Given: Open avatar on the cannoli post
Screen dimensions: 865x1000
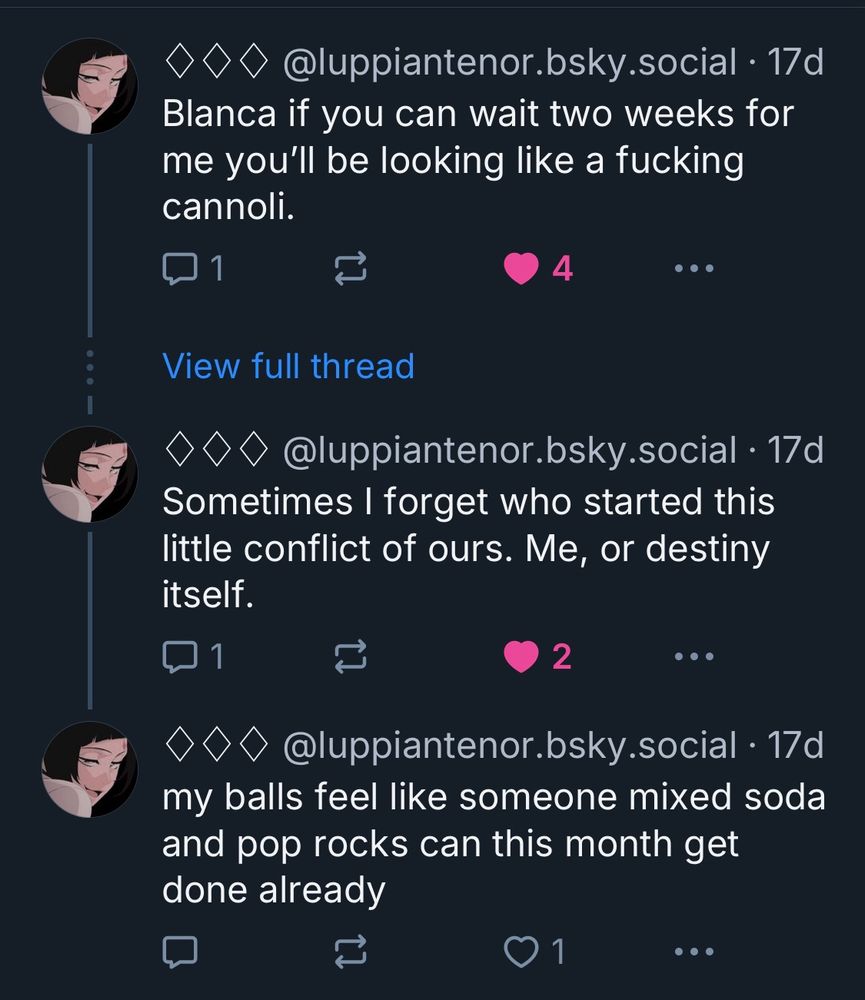Looking at the screenshot, I should point(89,87).
